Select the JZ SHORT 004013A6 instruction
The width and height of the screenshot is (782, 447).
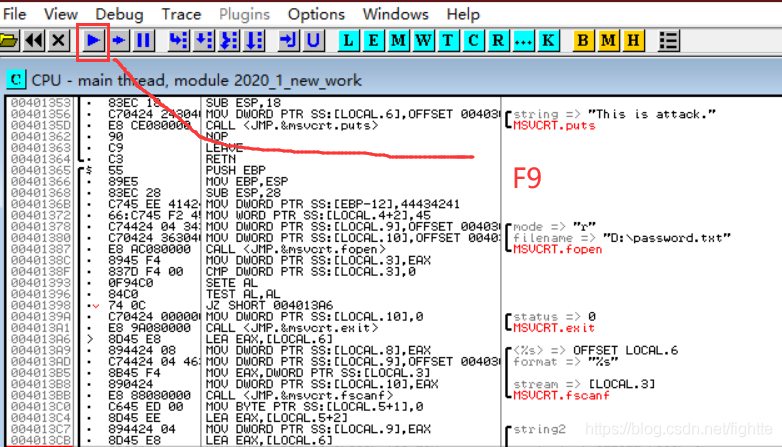coord(269,305)
